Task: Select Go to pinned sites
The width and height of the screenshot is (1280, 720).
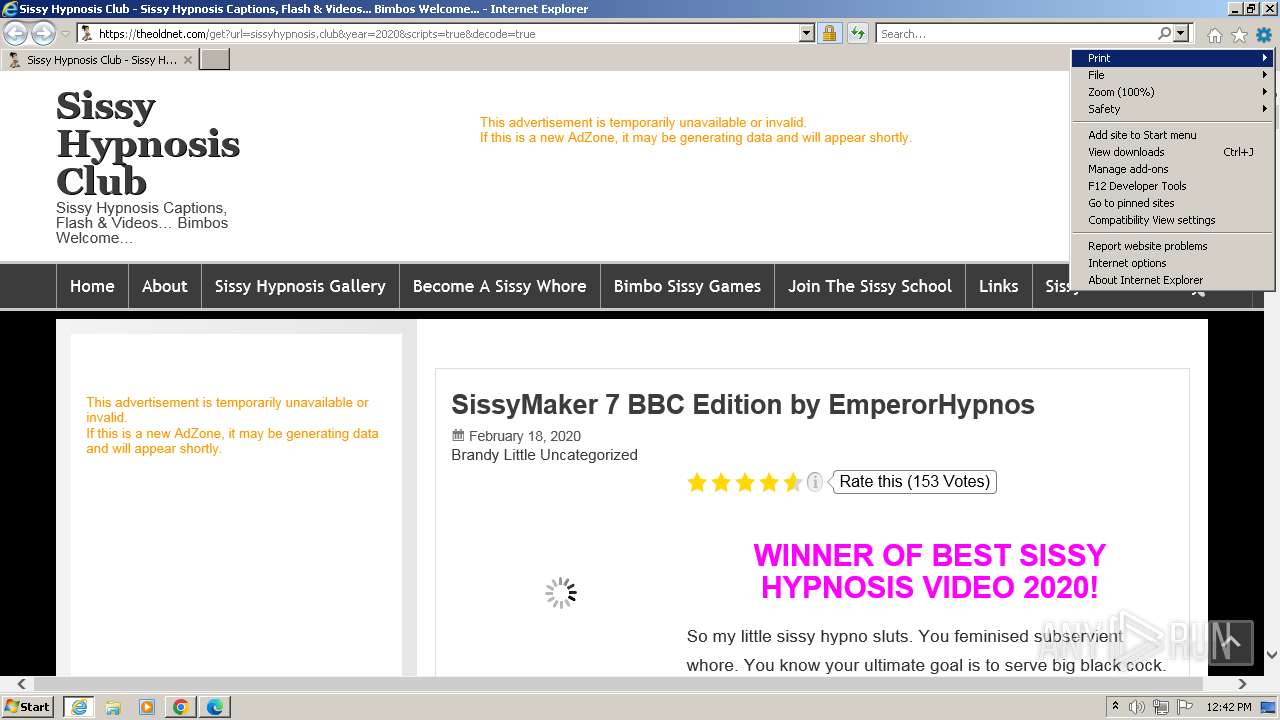Action: click(x=1172, y=203)
